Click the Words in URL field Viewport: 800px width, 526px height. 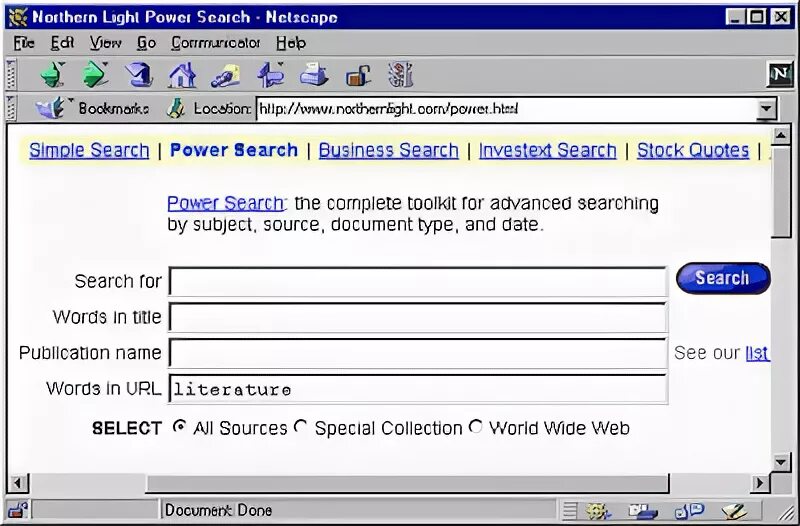pyautogui.click(x=417, y=389)
